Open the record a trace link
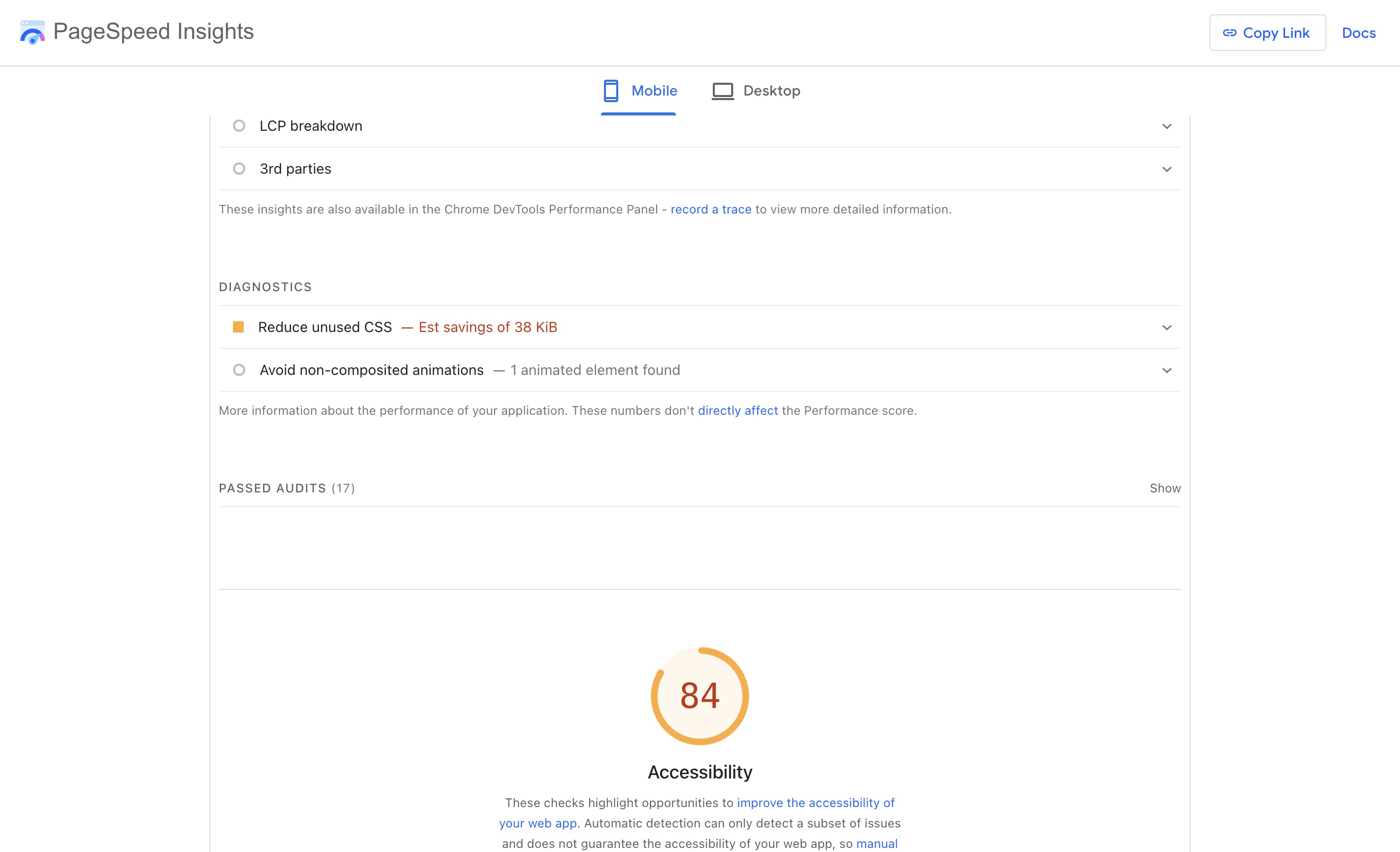 710,209
